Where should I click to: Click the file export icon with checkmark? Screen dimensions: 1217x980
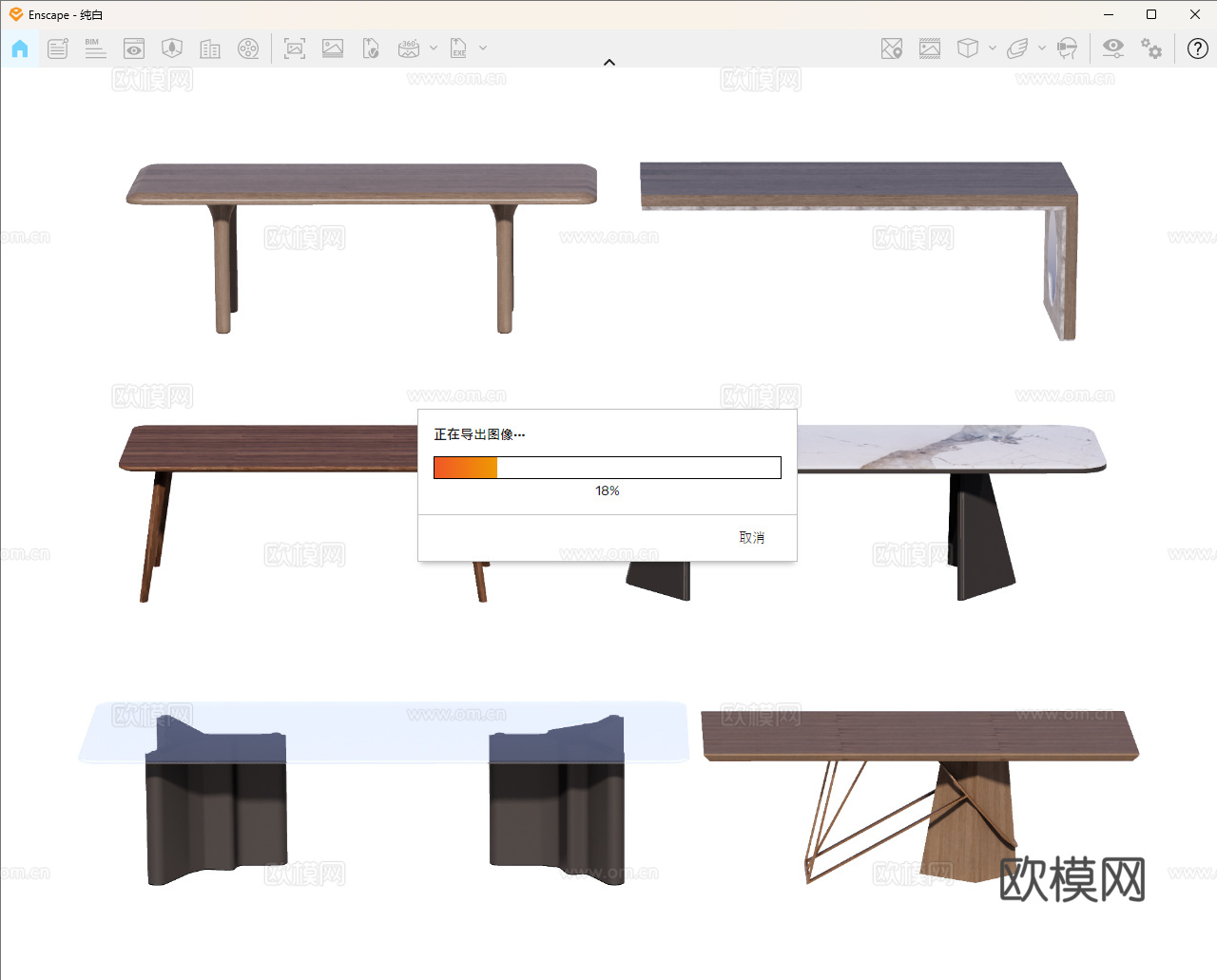coord(371,48)
